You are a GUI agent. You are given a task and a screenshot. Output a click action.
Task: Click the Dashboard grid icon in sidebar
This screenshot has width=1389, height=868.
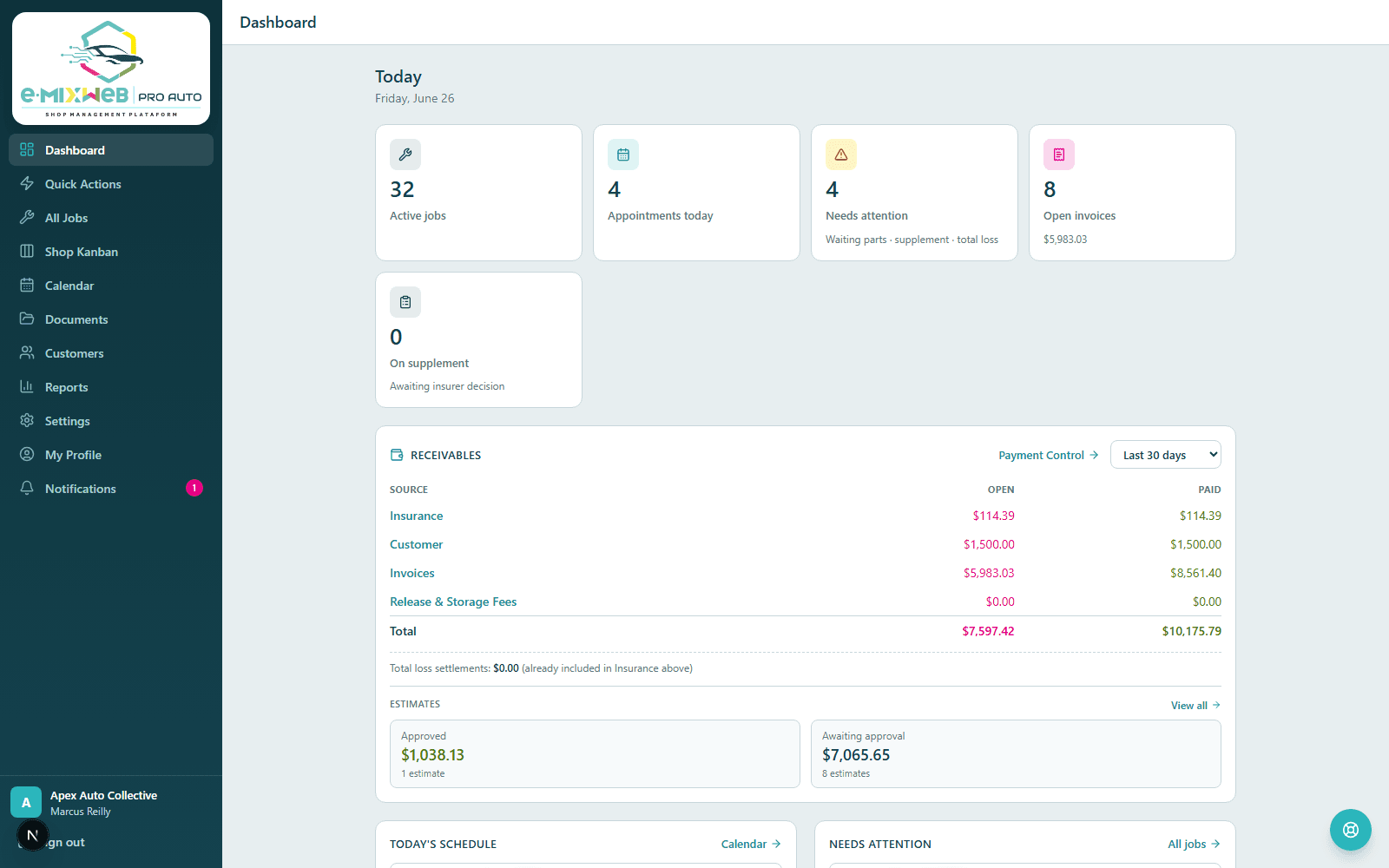(27, 149)
